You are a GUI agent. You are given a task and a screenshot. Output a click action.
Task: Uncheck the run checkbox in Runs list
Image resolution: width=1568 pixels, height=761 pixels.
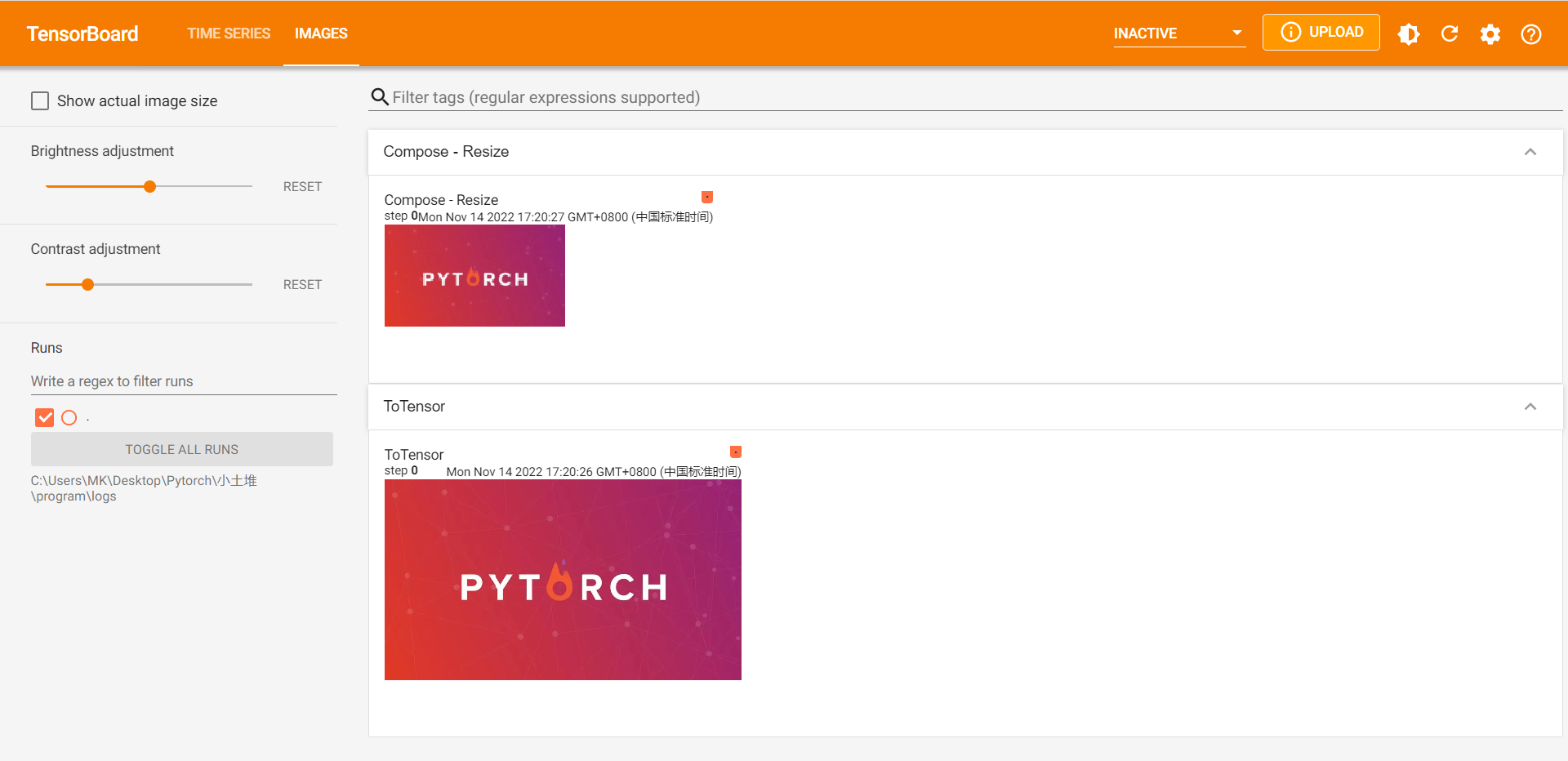(45, 417)
